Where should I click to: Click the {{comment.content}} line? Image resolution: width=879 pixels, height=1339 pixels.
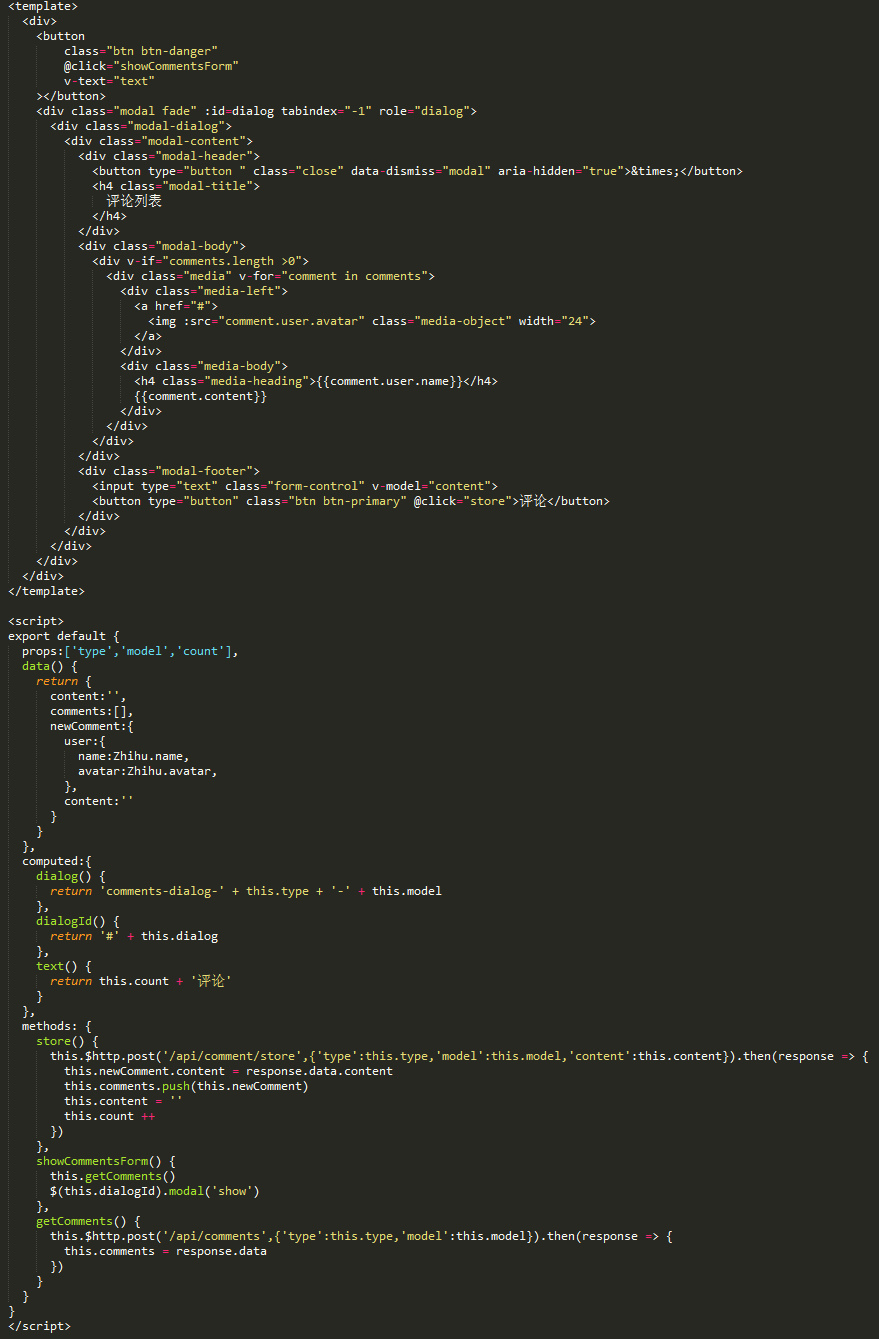pos(200,396)
